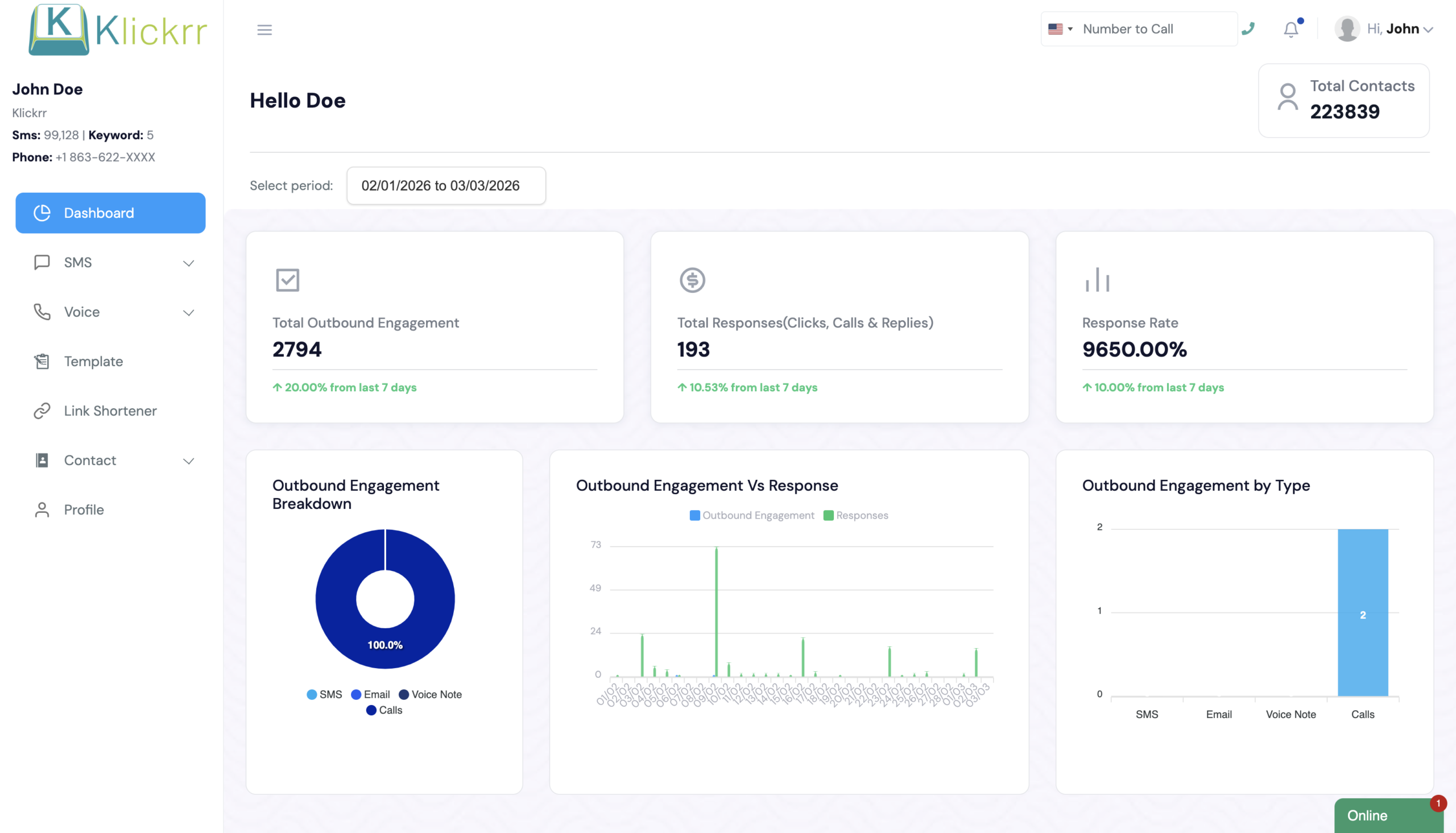Toggle the Responses legend item

coord(856,515)
